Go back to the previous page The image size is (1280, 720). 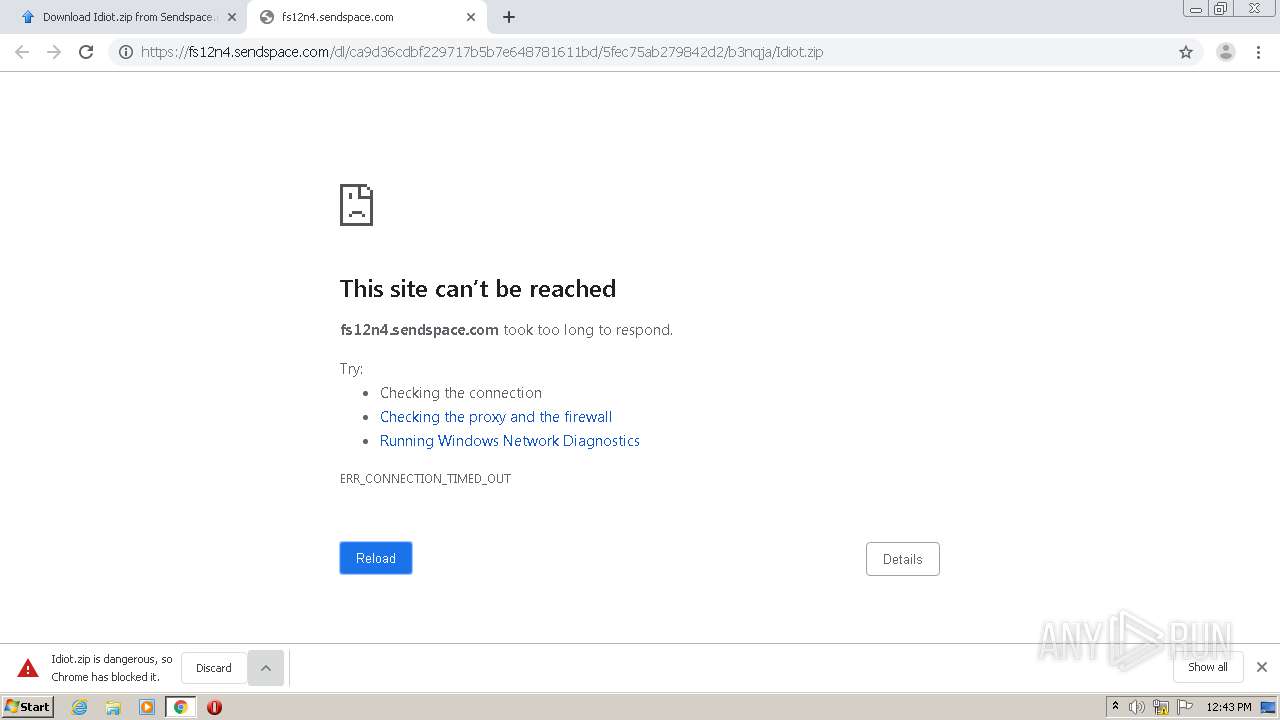point(22,52)
